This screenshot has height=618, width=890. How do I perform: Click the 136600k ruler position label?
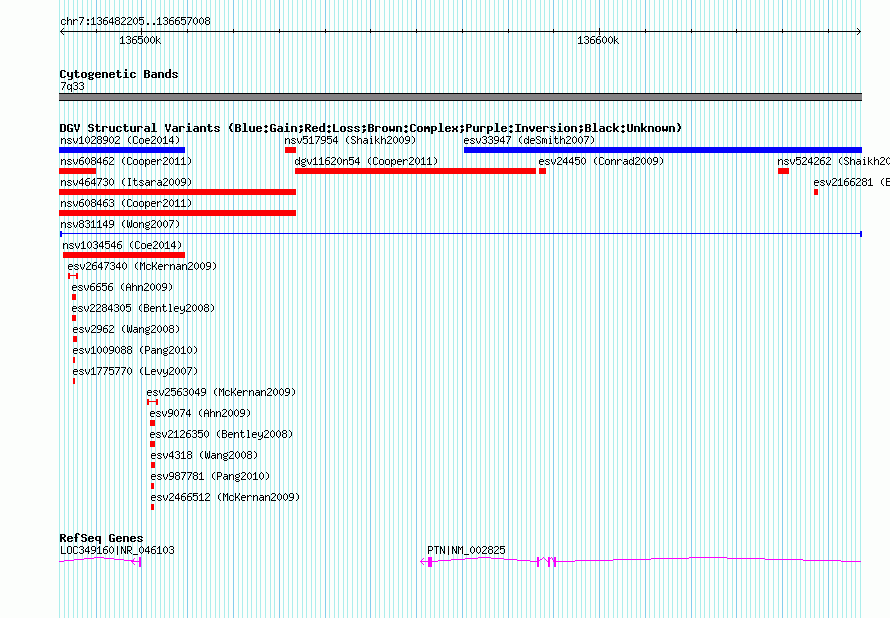tap(598, 40)
